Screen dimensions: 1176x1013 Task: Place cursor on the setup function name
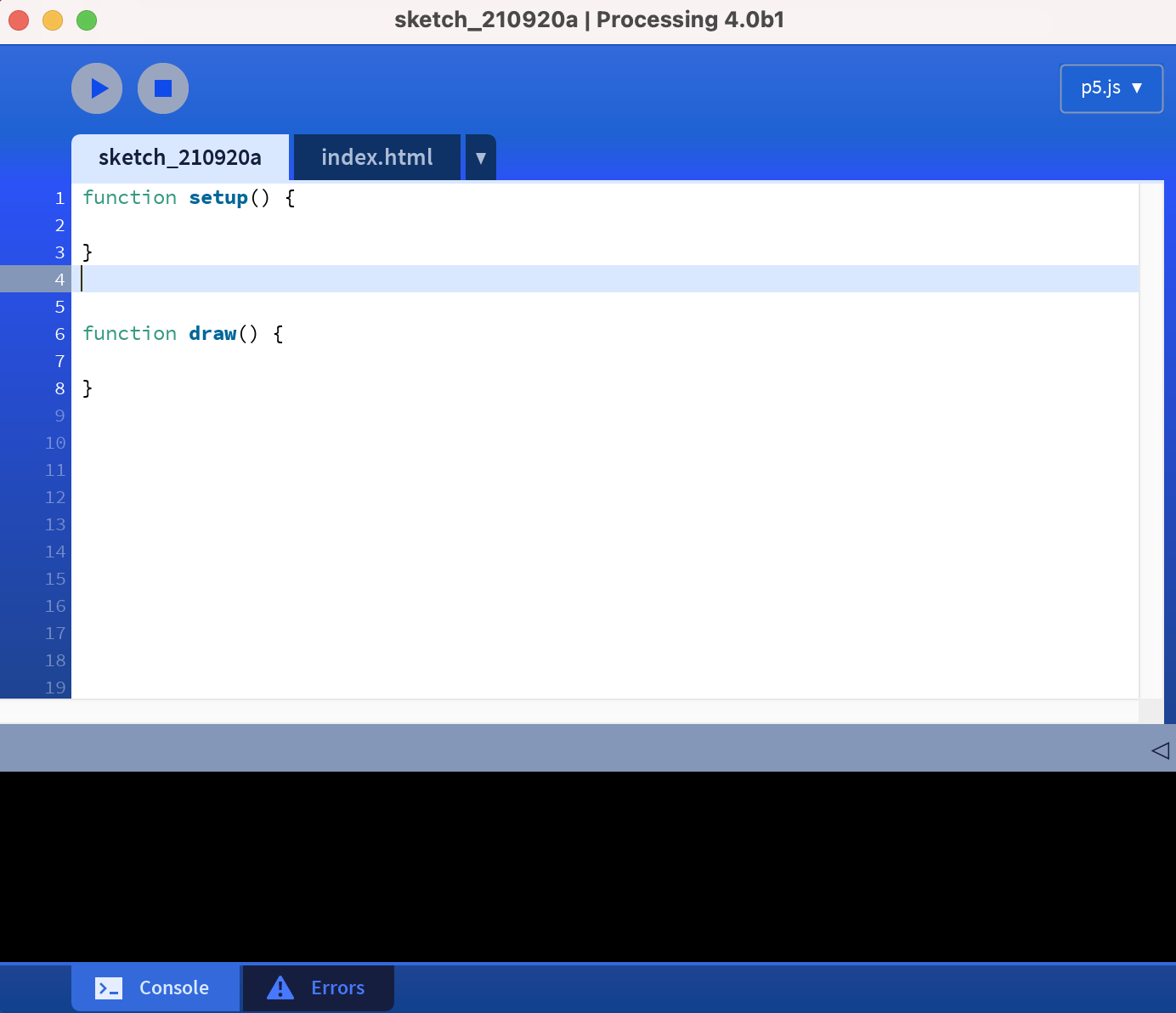pyautogui.click(x=218, y=198)
